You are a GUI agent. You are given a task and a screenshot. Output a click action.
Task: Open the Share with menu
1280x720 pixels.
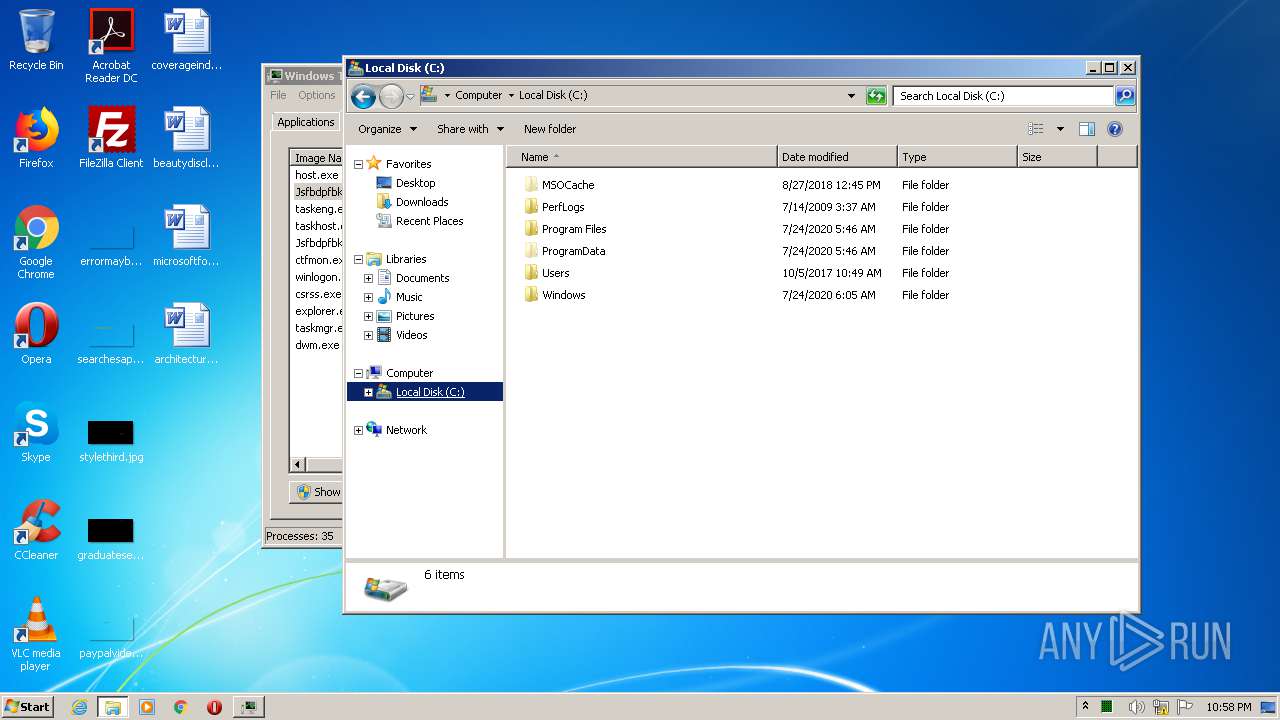point(470,129)
